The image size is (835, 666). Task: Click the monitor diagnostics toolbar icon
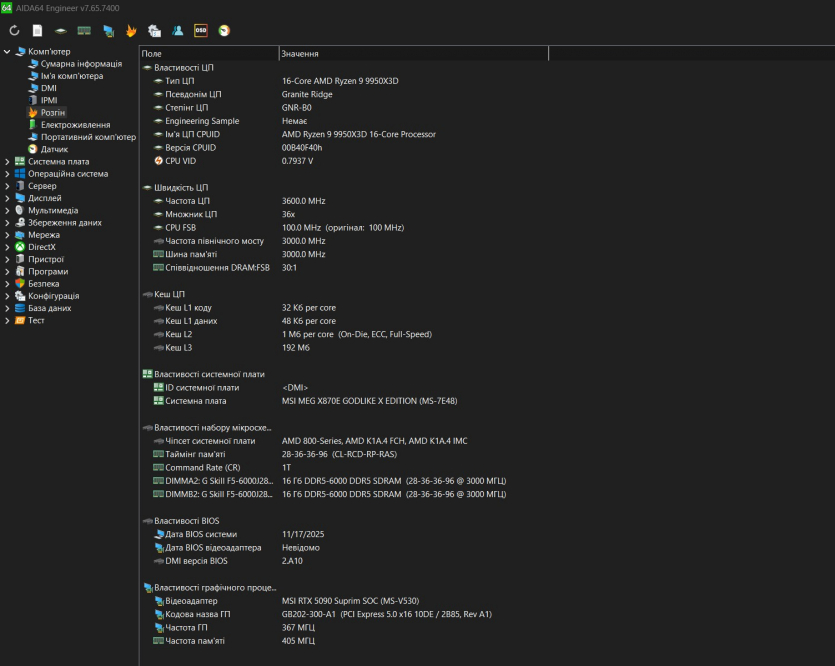click(x=108, y=31)
